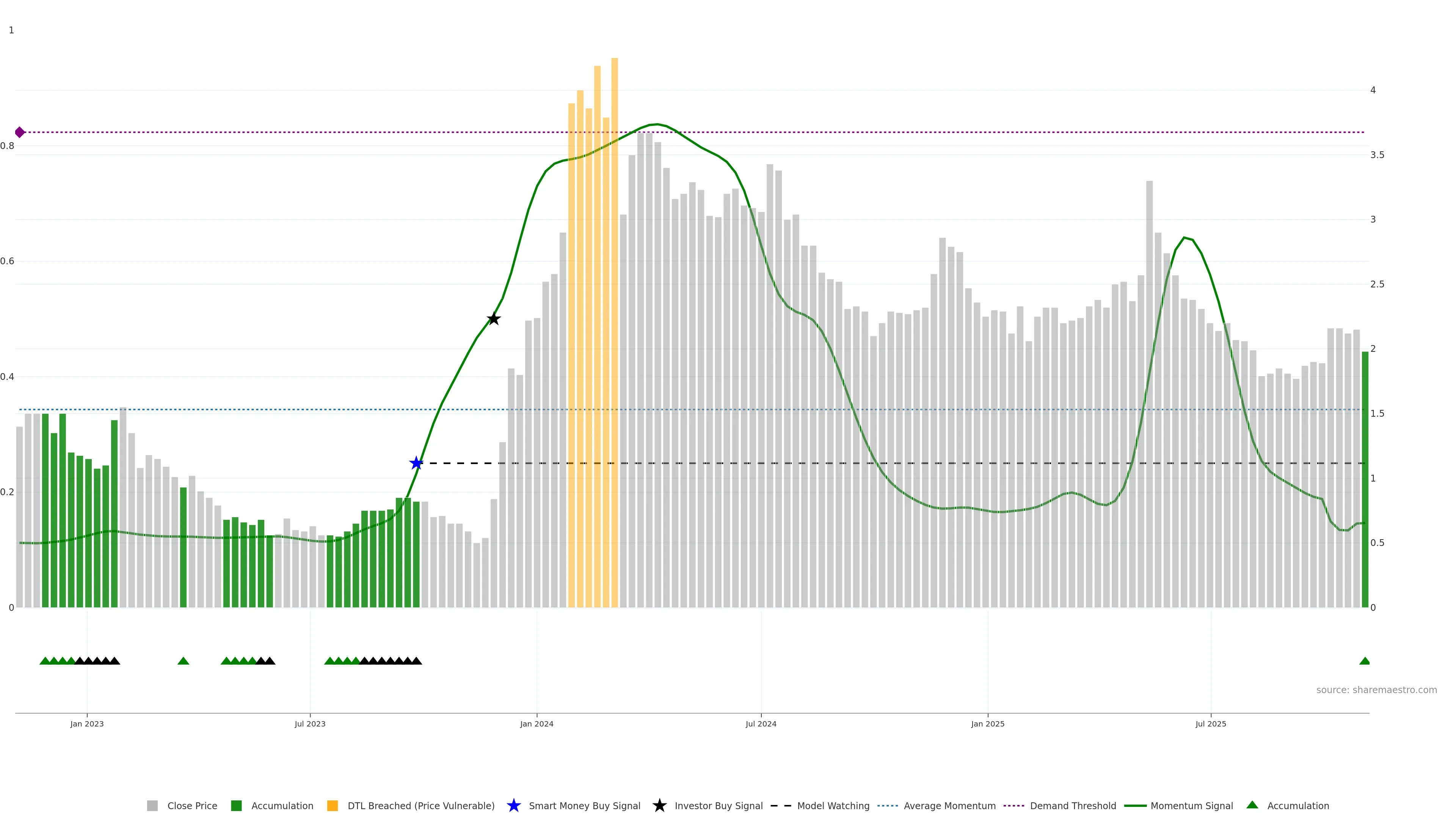Image resolution: width=1456 pixels, height=819 pixels.
Task: Click the Jan 2024 axis label
Action: 537,724
